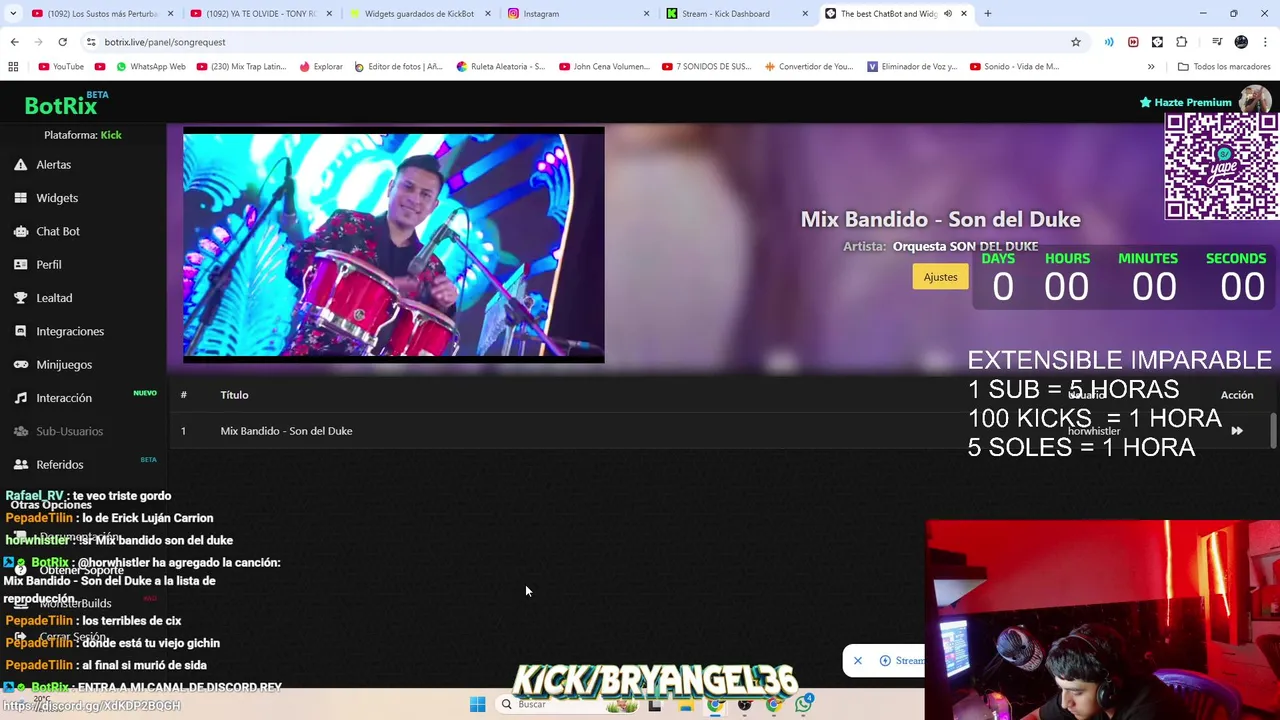Click the Integraciones sidebar icon
Image resolution: width=1280 pixels, height=720 pixels.
20,331
